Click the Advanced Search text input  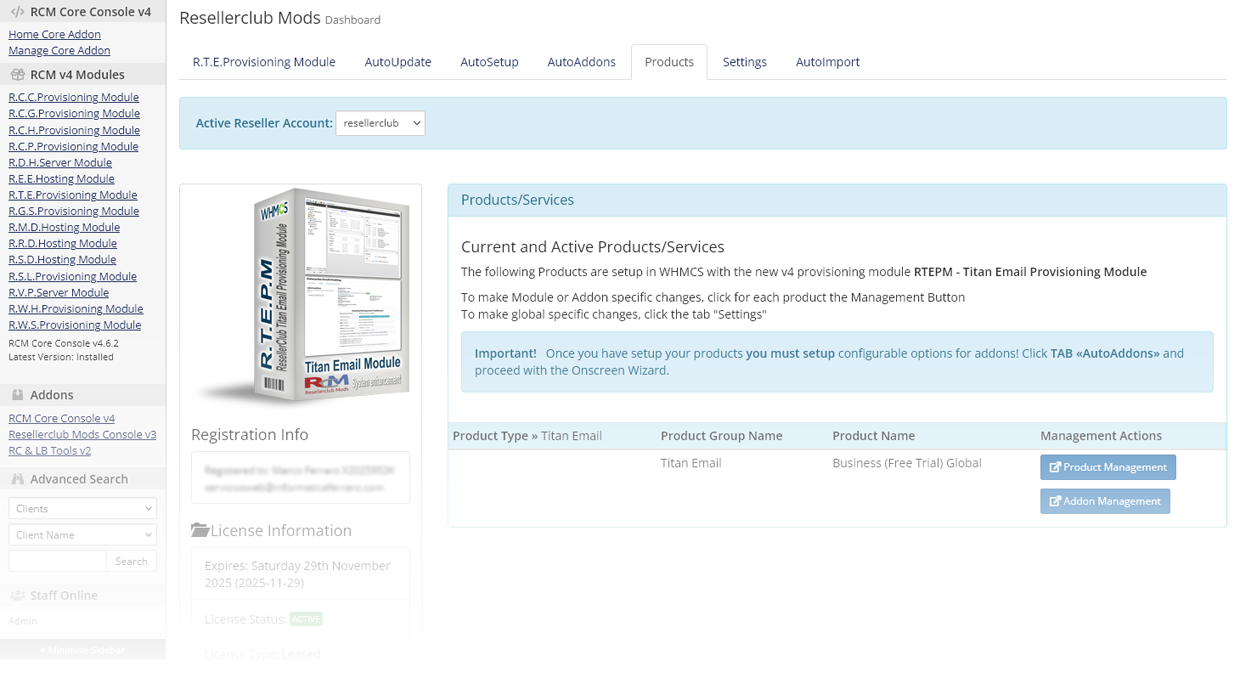point(57,561)
